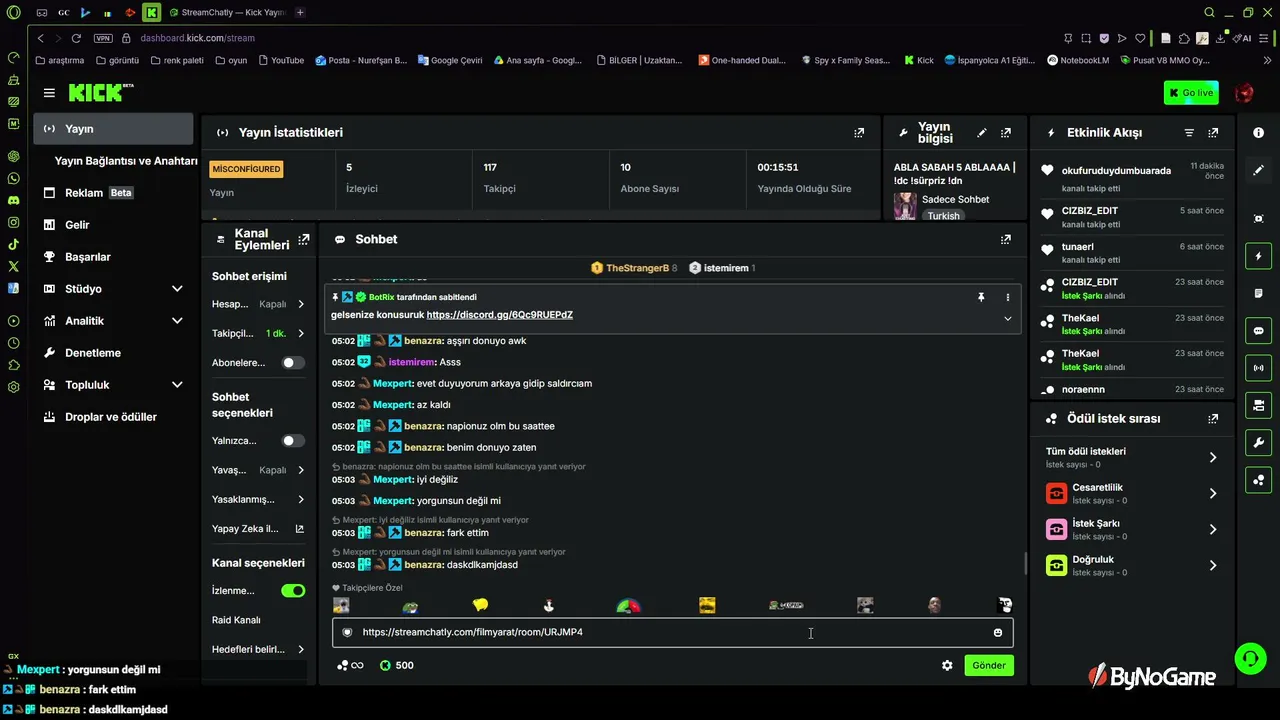Open the YouTube bookmark

tap(281, 60)
